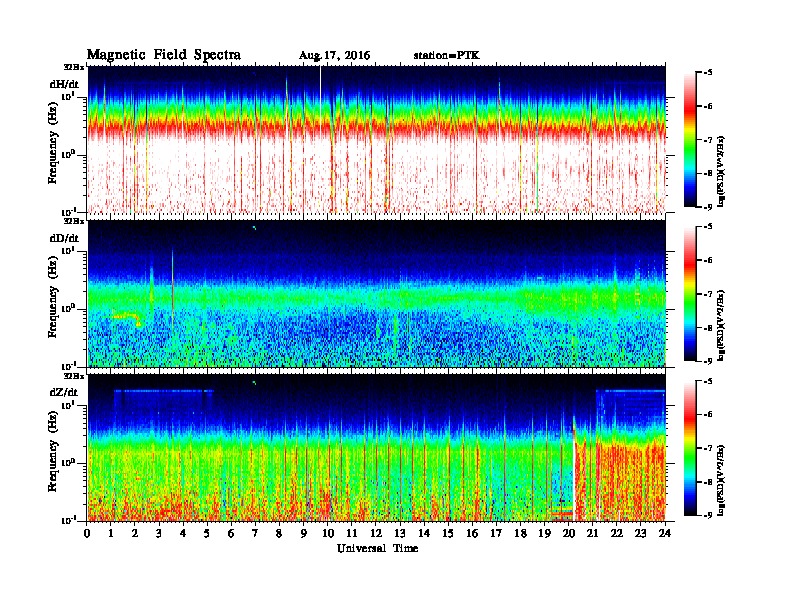
Task: Click hour tick label "8" on time axis
Action: pos(279,533)
